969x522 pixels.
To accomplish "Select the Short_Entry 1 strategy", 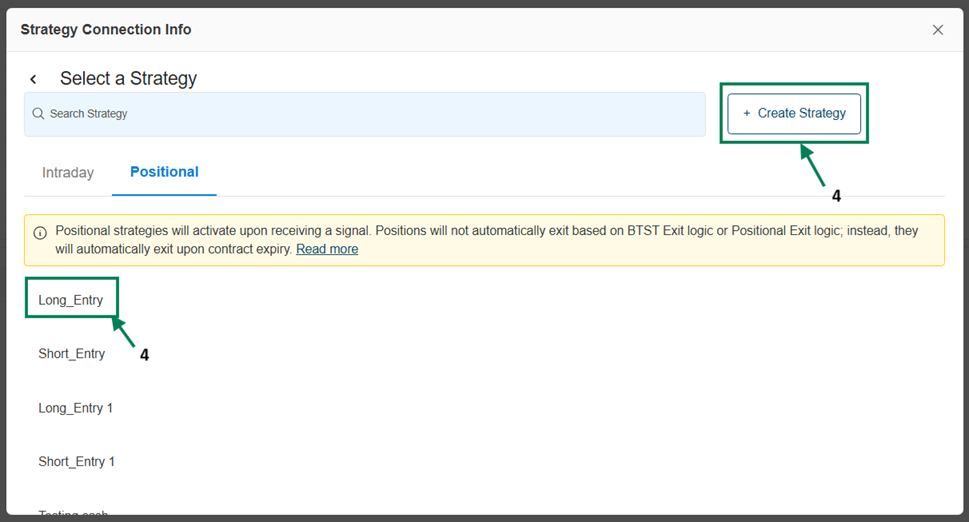I will pos(77,462).
